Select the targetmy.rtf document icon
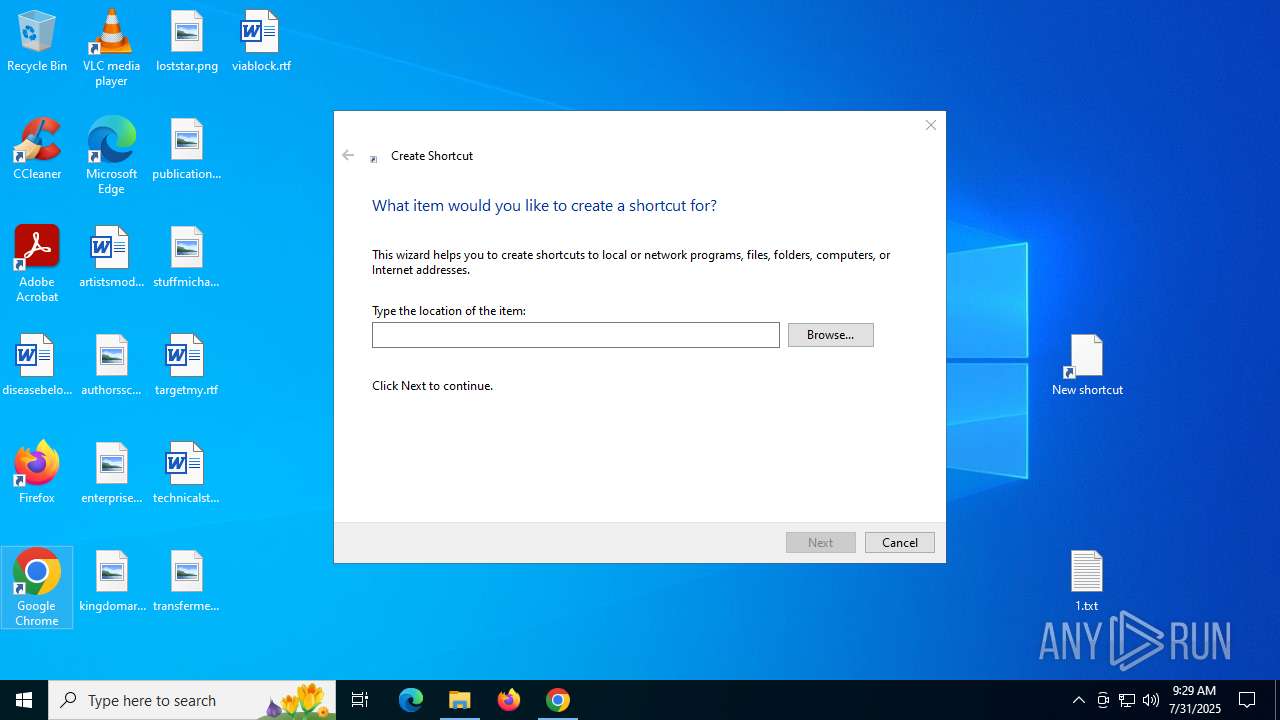Screen dimensions: 1280x720 [x=187, y=366]
